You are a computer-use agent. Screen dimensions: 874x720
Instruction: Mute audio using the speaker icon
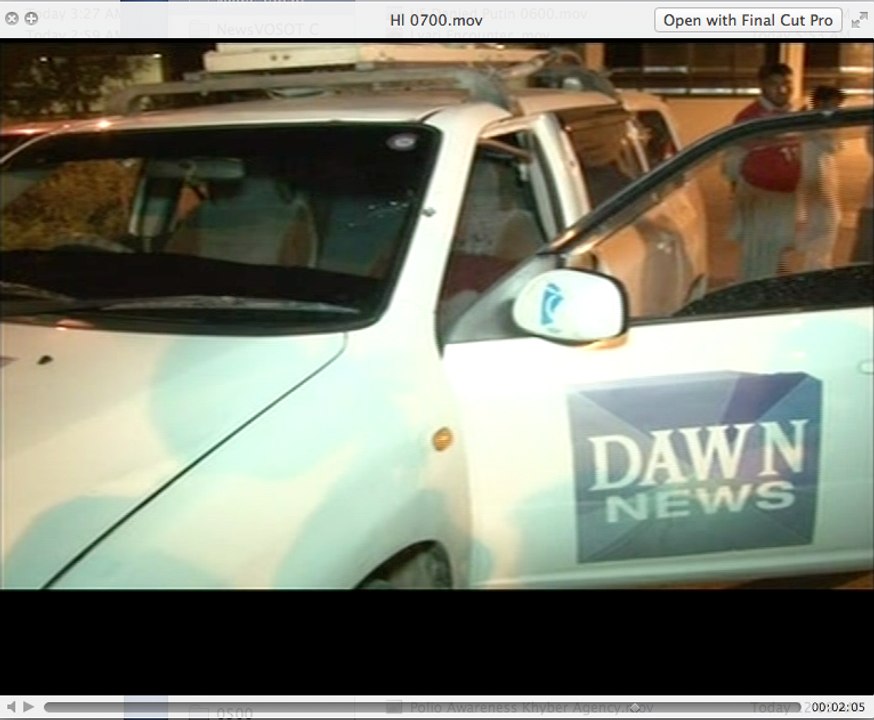tap(12, 707)
